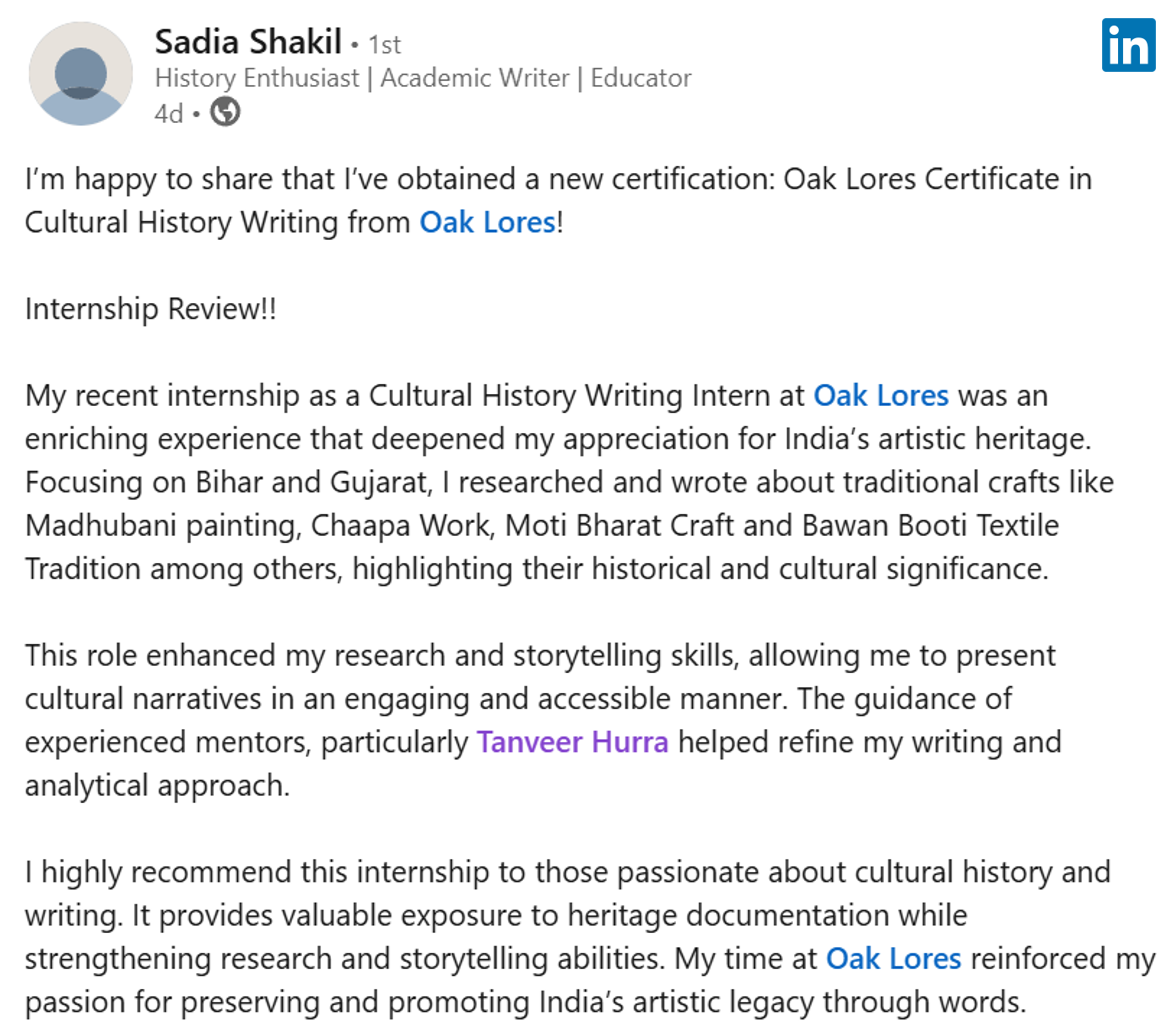Open the Sadia Shakil name link

tap(248, 41)
